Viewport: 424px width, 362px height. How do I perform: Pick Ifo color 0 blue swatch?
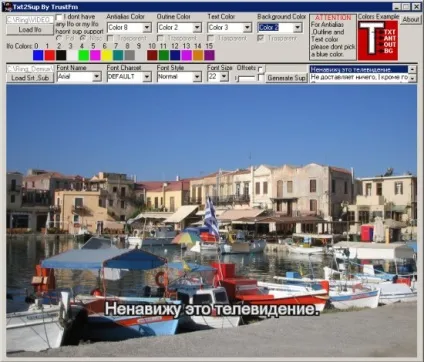[38, 55]
